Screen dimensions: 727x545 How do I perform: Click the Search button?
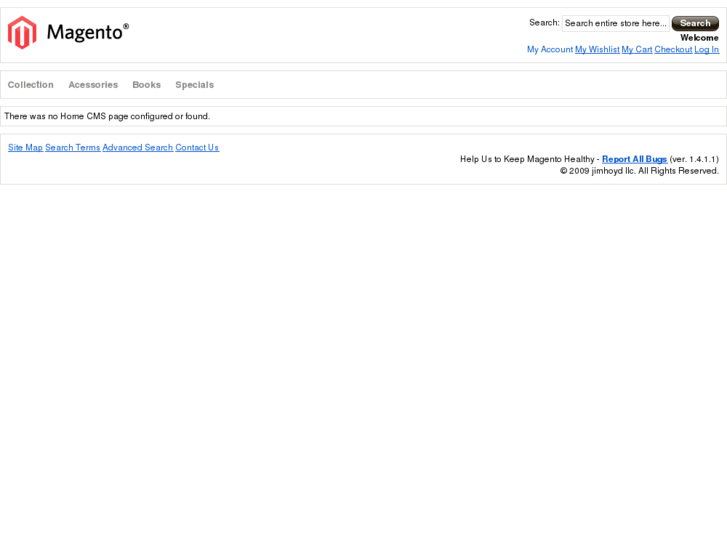695,23
